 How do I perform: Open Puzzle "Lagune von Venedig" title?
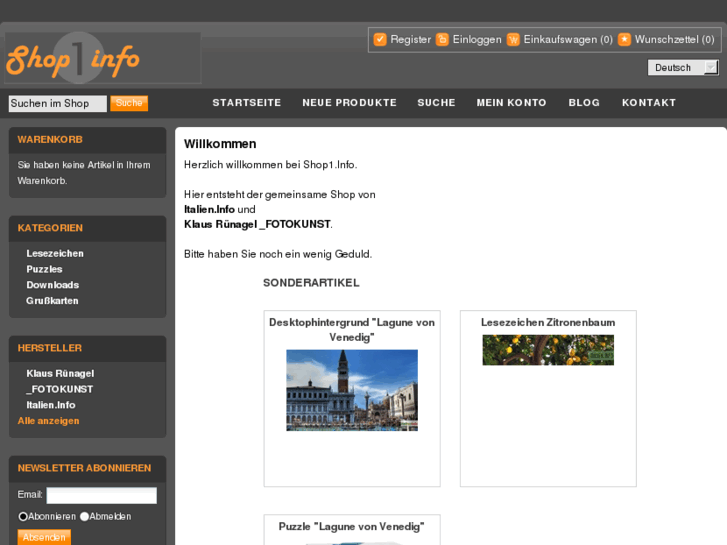[x=352, y=526]
